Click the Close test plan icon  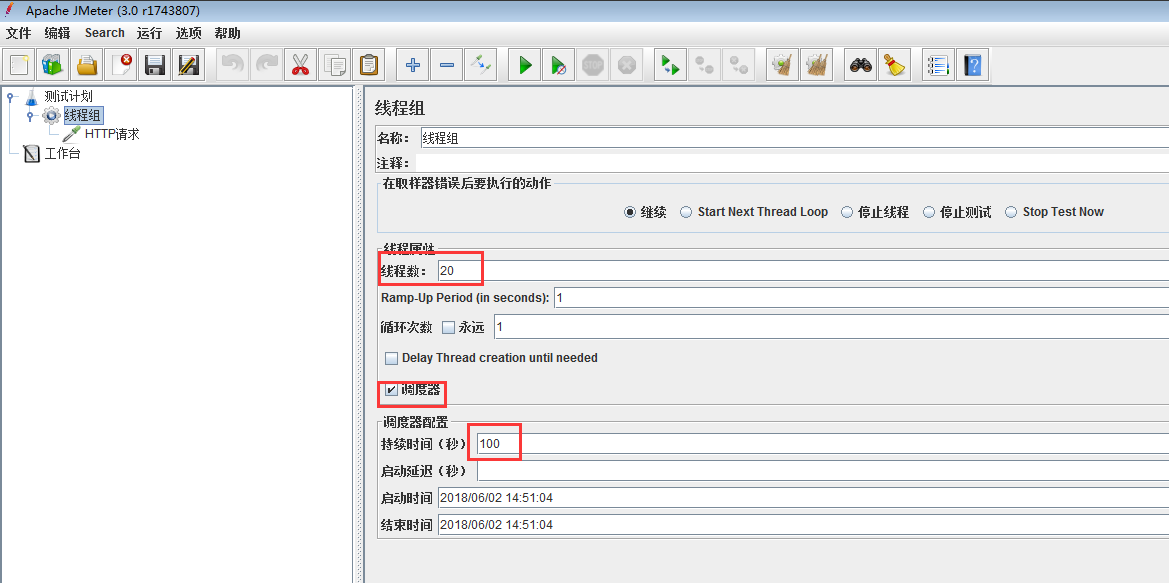click(120, 65)
